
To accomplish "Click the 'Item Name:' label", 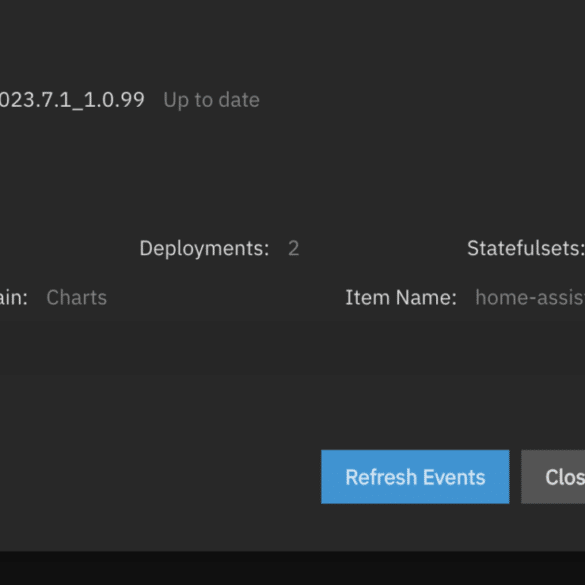I will tap(401, 297).
